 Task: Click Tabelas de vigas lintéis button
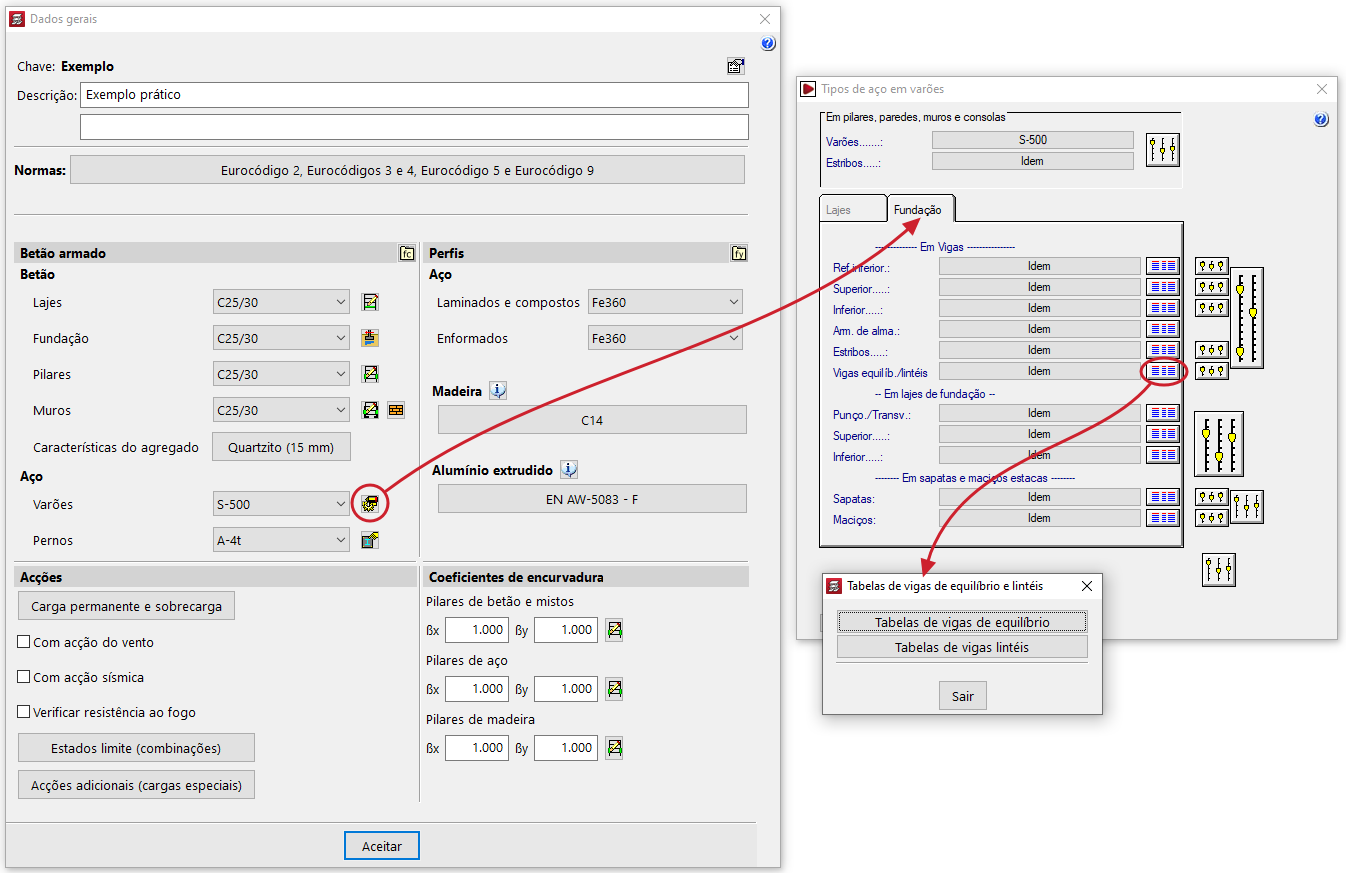(961, 647)
